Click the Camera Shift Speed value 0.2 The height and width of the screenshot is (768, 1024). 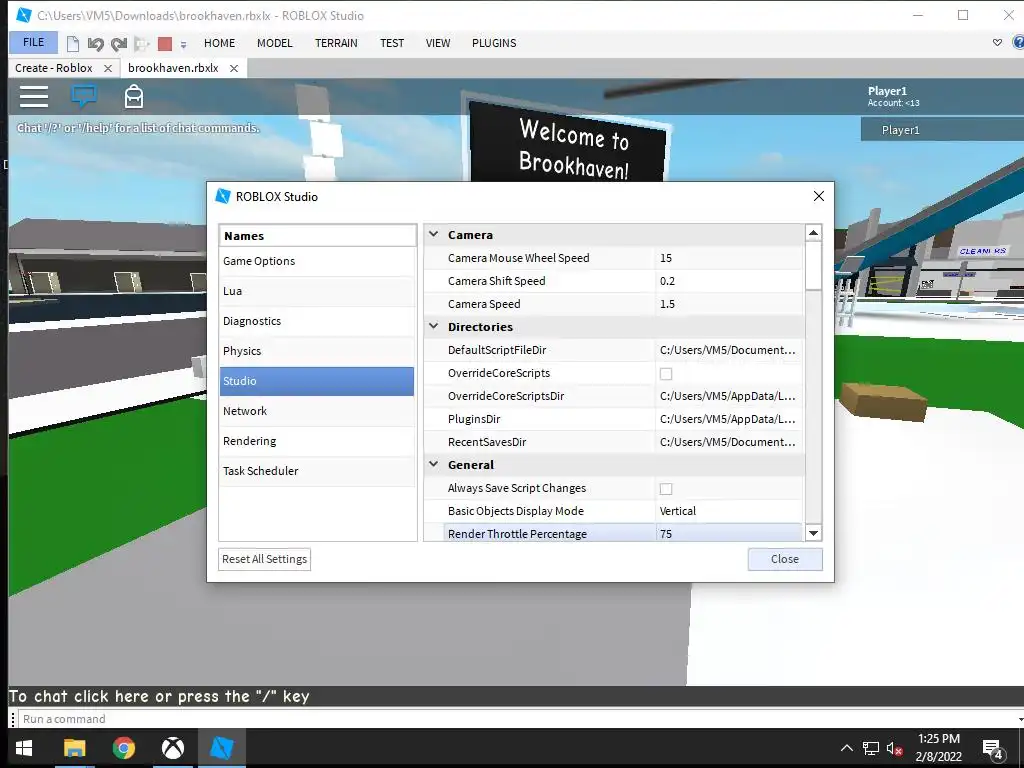pyautogui.click(x=729, y=281)
